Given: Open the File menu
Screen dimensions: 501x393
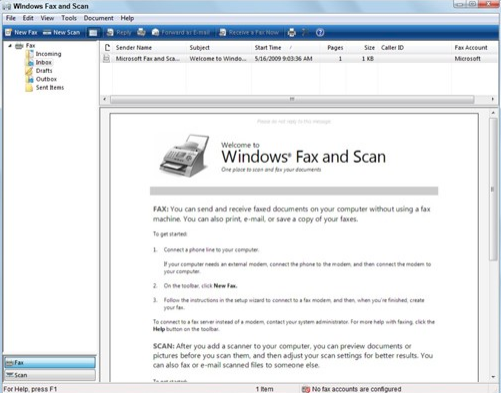Looking at the screenshot, I should click(11, 18).
